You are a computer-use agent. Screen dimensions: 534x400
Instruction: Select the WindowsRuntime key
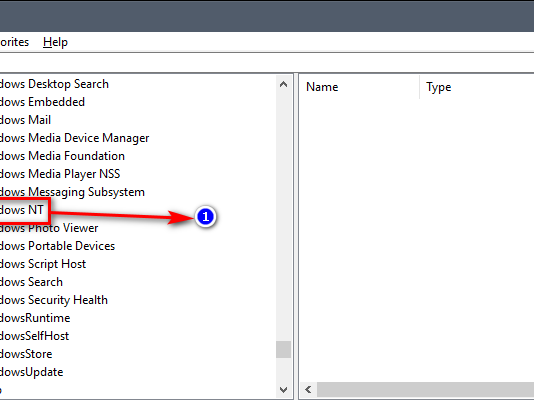click(35, 318)
